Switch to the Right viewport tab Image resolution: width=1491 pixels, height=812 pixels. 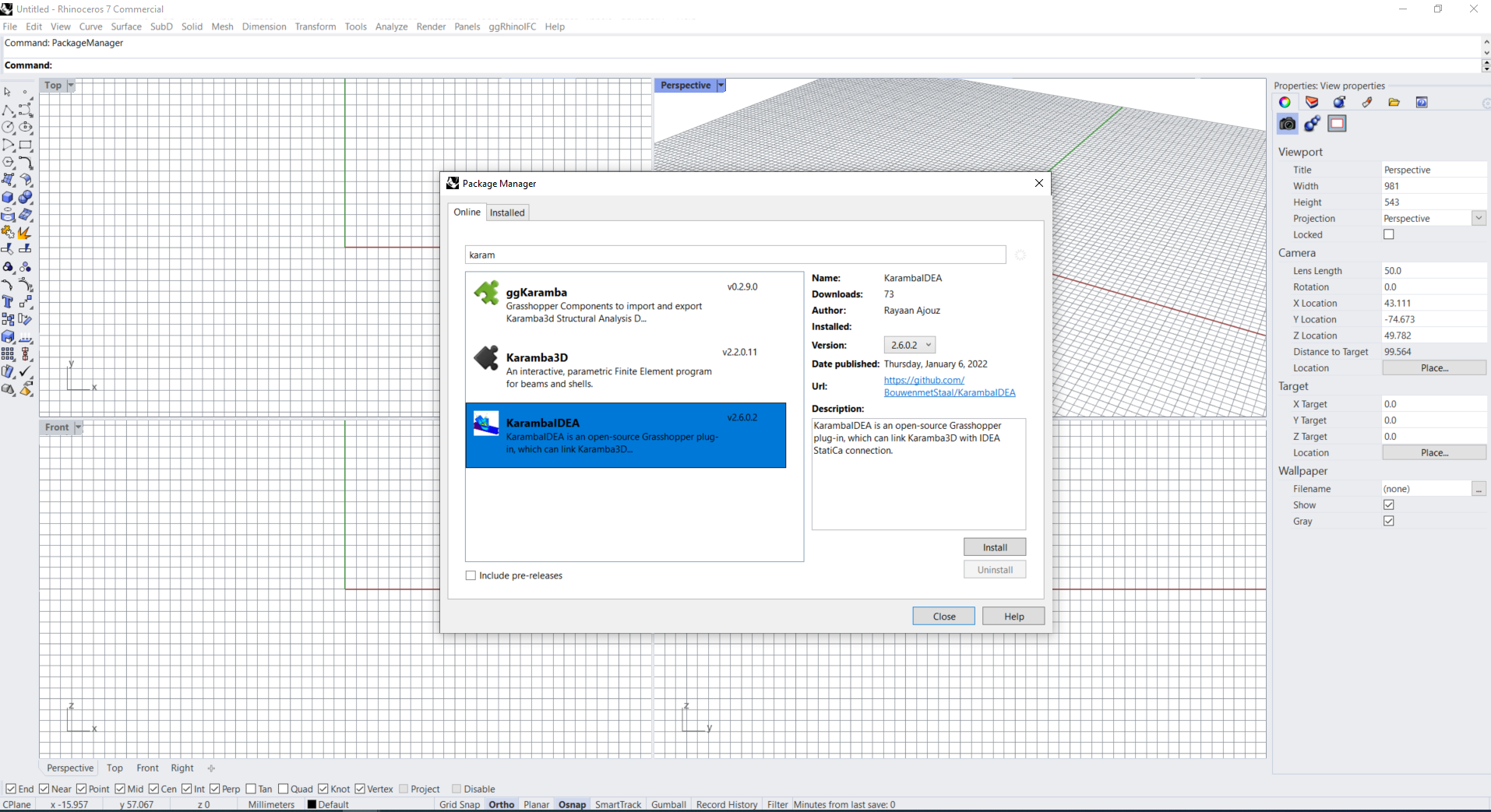182,768
